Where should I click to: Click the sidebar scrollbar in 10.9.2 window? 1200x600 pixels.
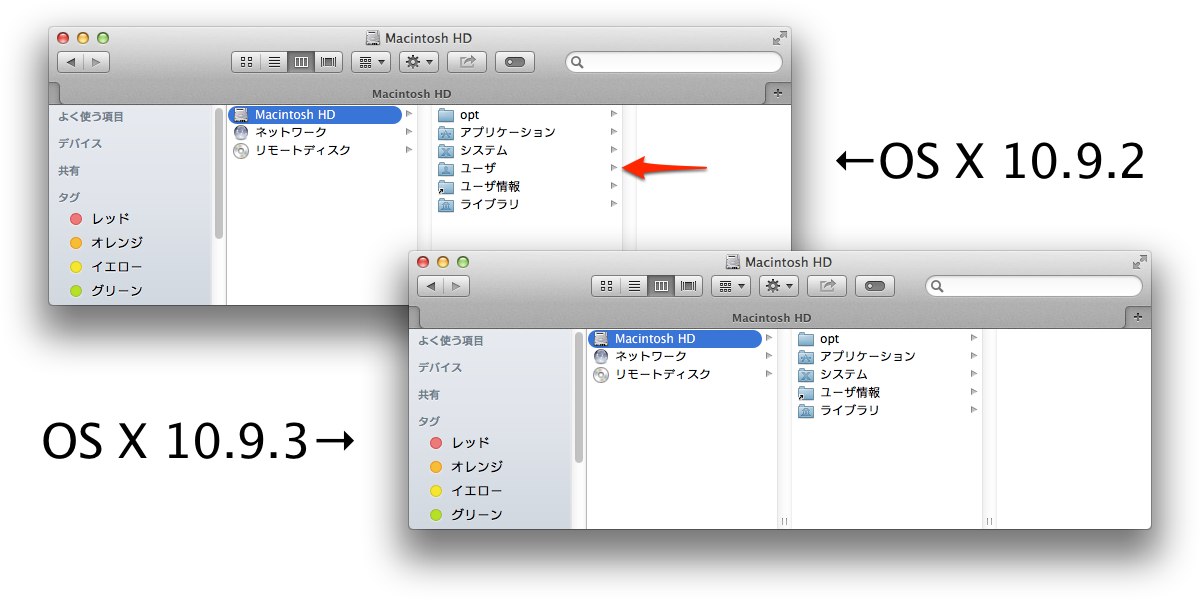pos(219,173)
